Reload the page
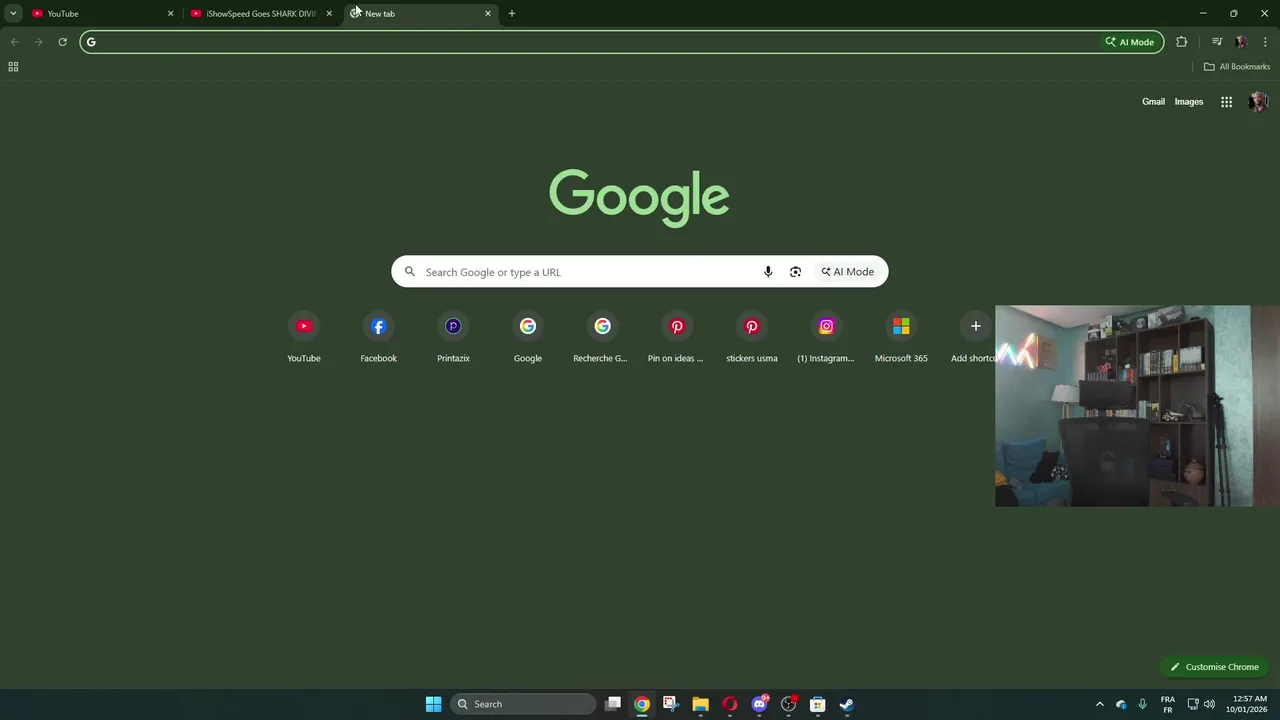 point(62,42)
